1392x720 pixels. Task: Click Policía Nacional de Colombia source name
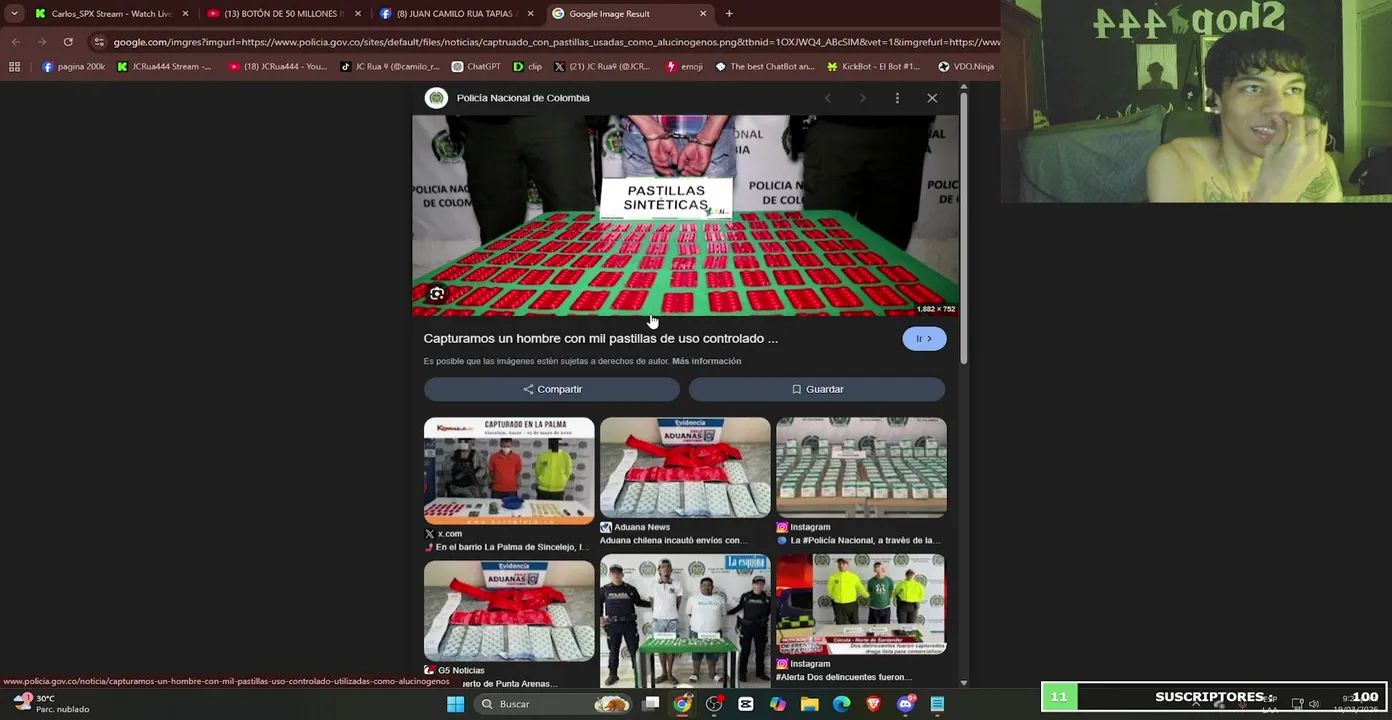point(523,98)
